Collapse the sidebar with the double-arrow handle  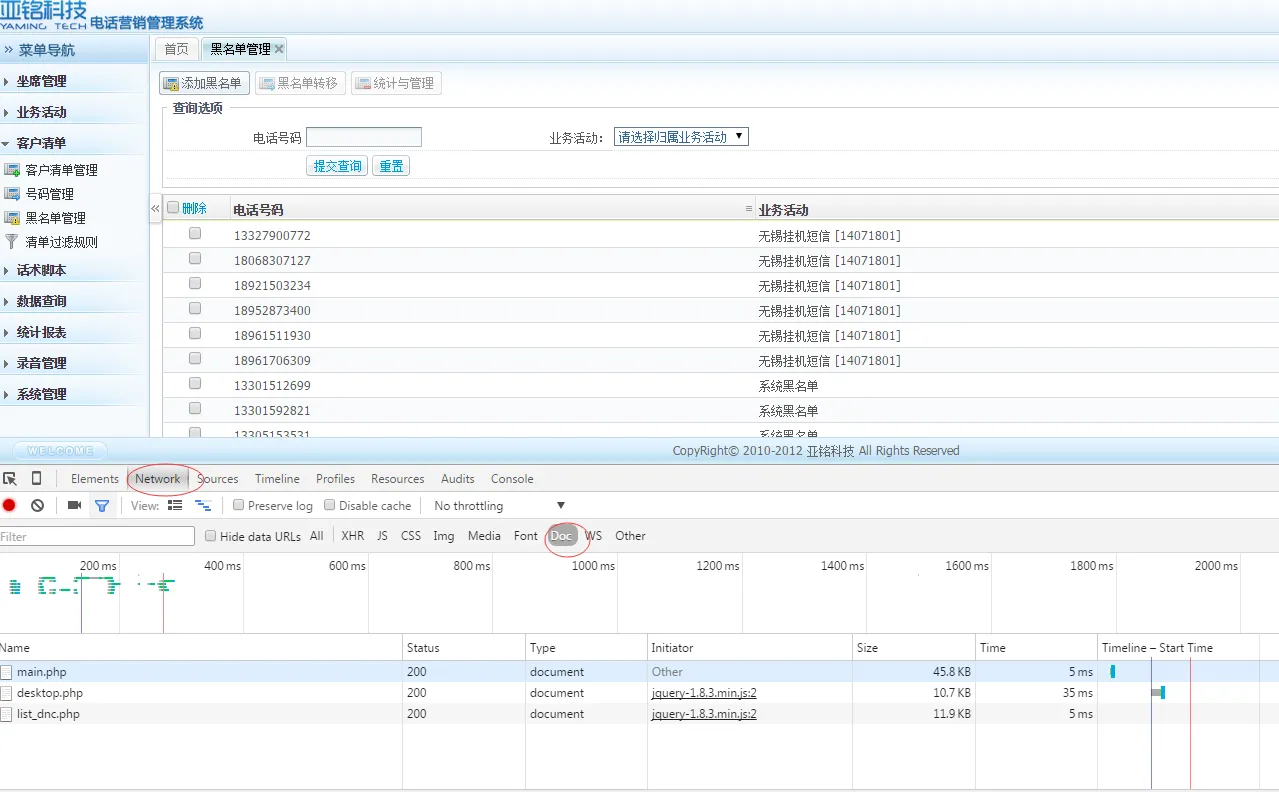coord(155,208)
